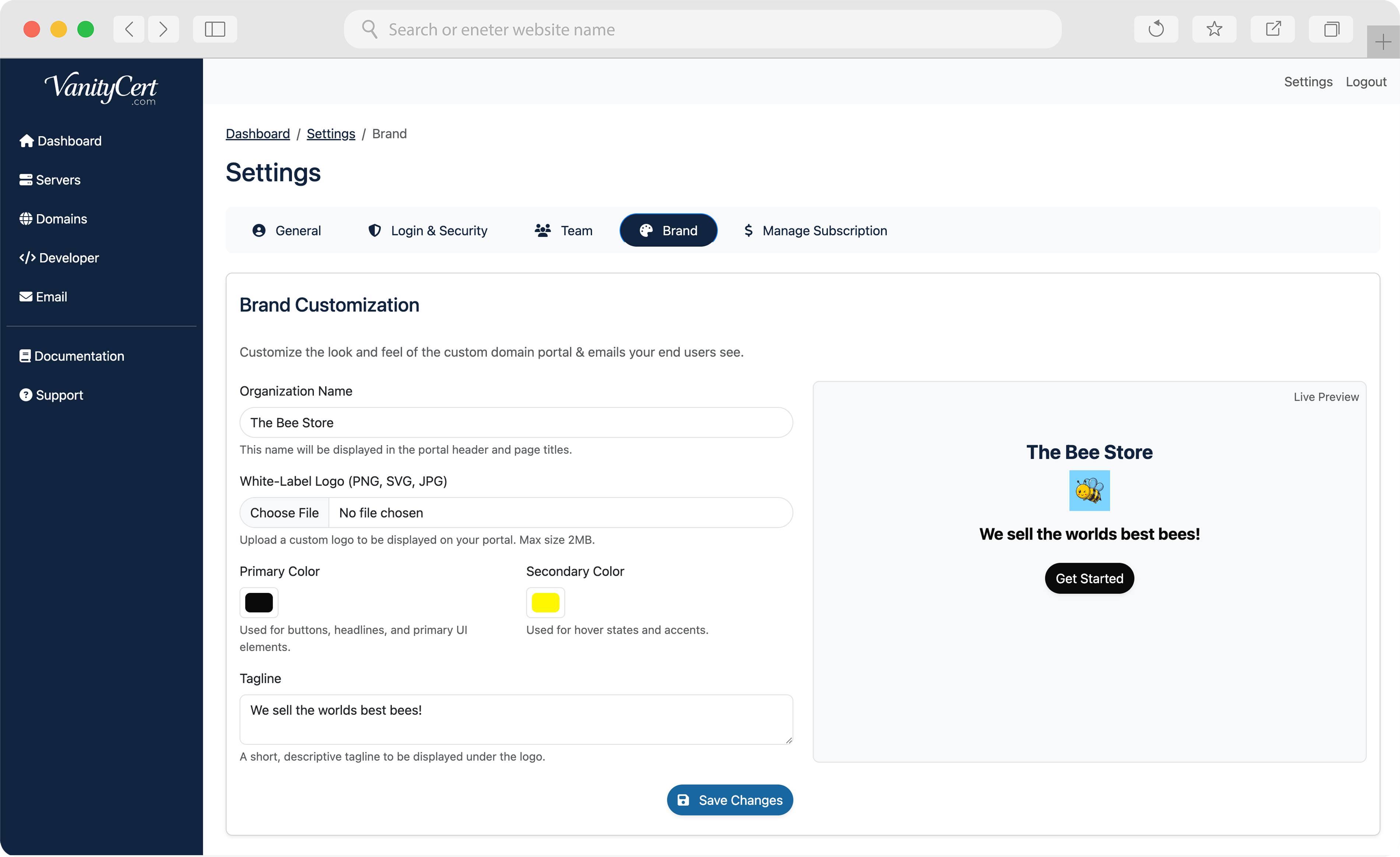Click the Domains globe icon
Viewport: 1400px width, 857px height.
point(25,219)
